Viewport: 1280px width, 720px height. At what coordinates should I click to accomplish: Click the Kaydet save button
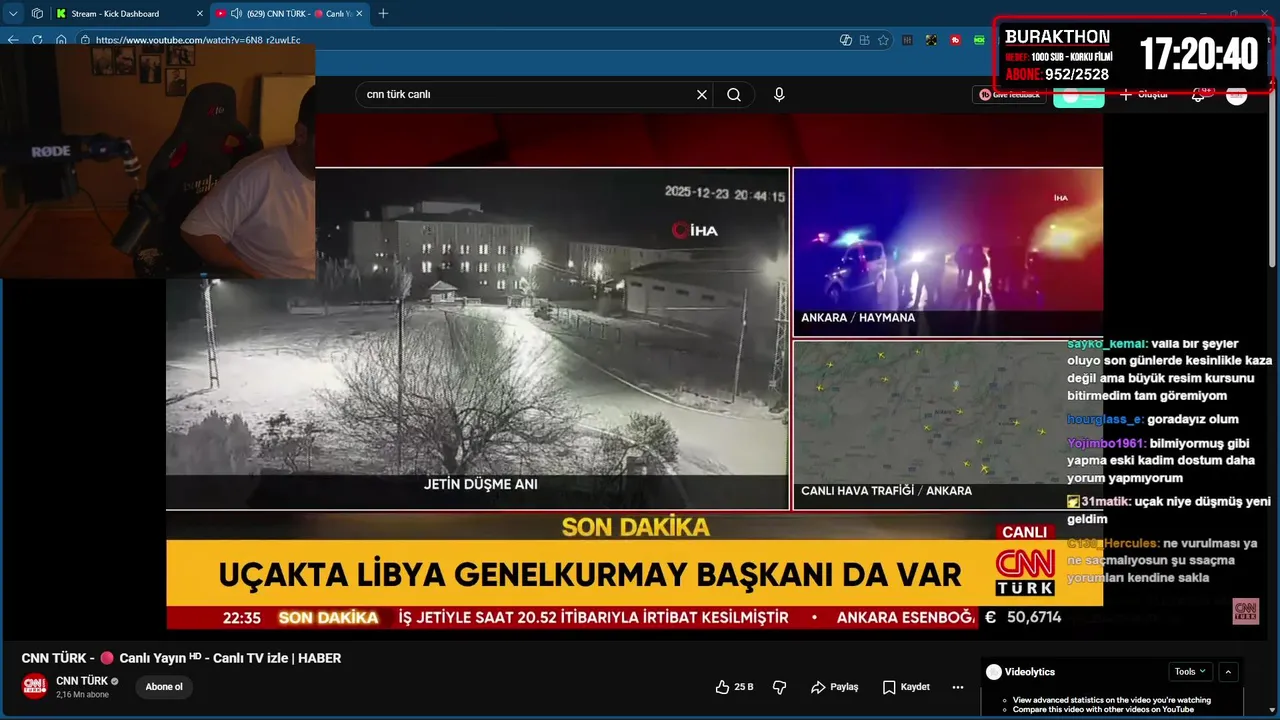[906, 687]
